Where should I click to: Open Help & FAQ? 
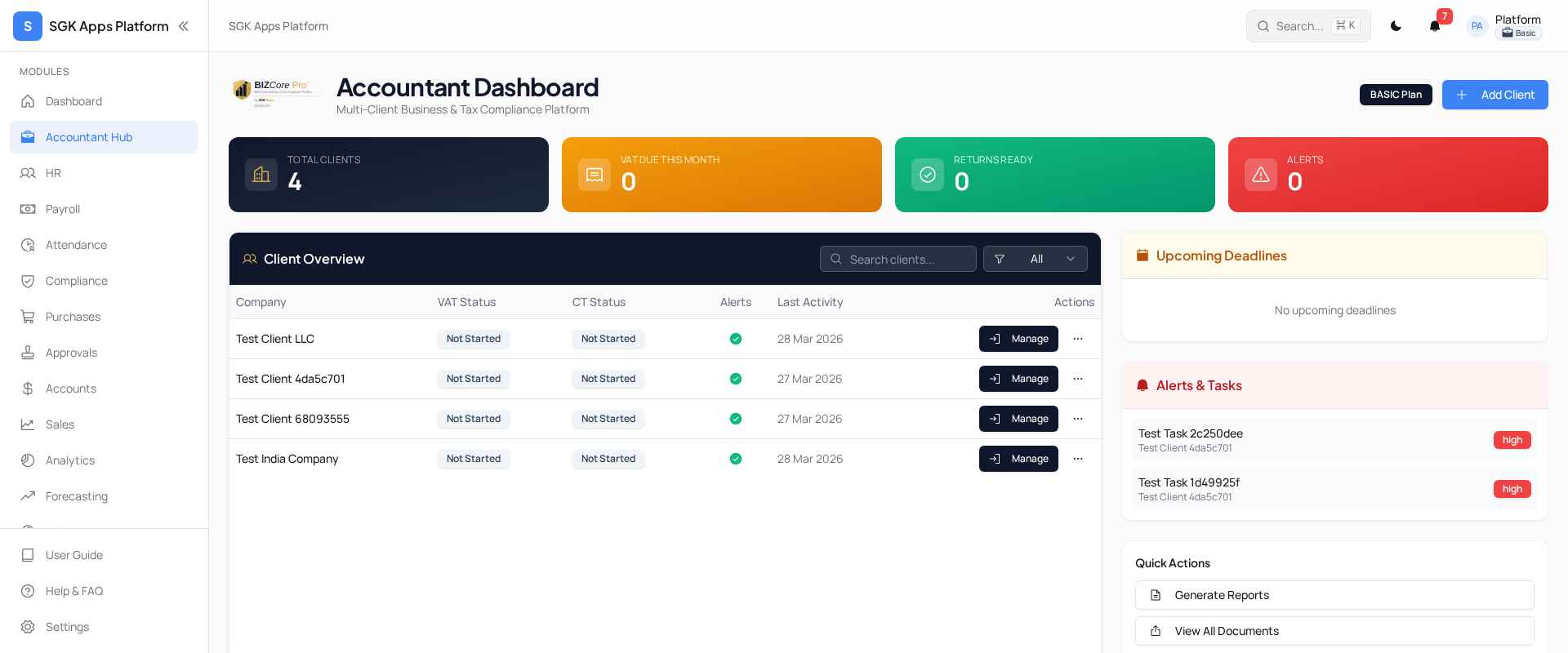(x=104, y=591)
